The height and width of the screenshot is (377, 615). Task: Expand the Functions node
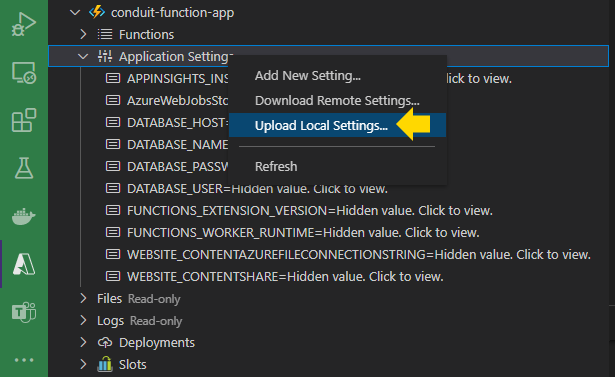(x=83, y=34)
